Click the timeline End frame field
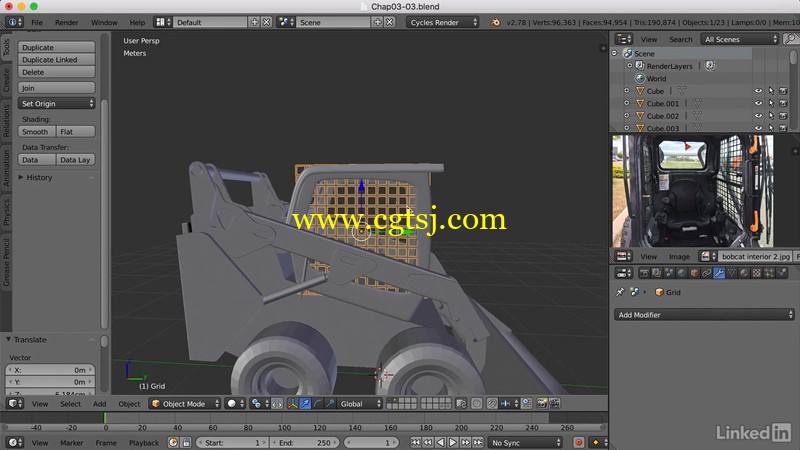Screen dimensions: 800x450 point(304,443)
